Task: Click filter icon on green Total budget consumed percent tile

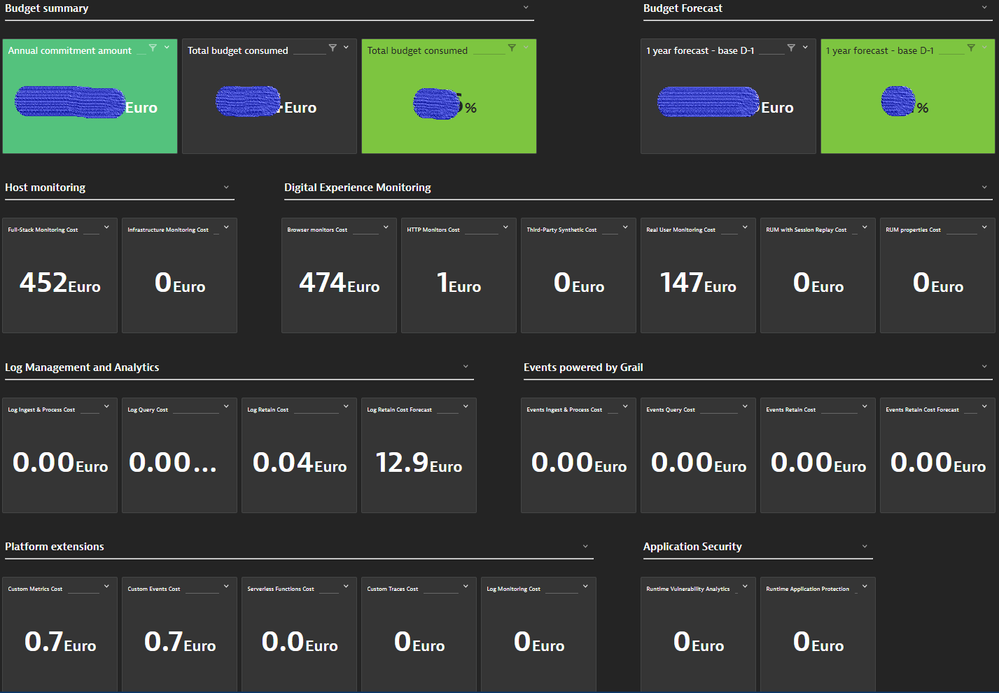Action: (512, 48)
